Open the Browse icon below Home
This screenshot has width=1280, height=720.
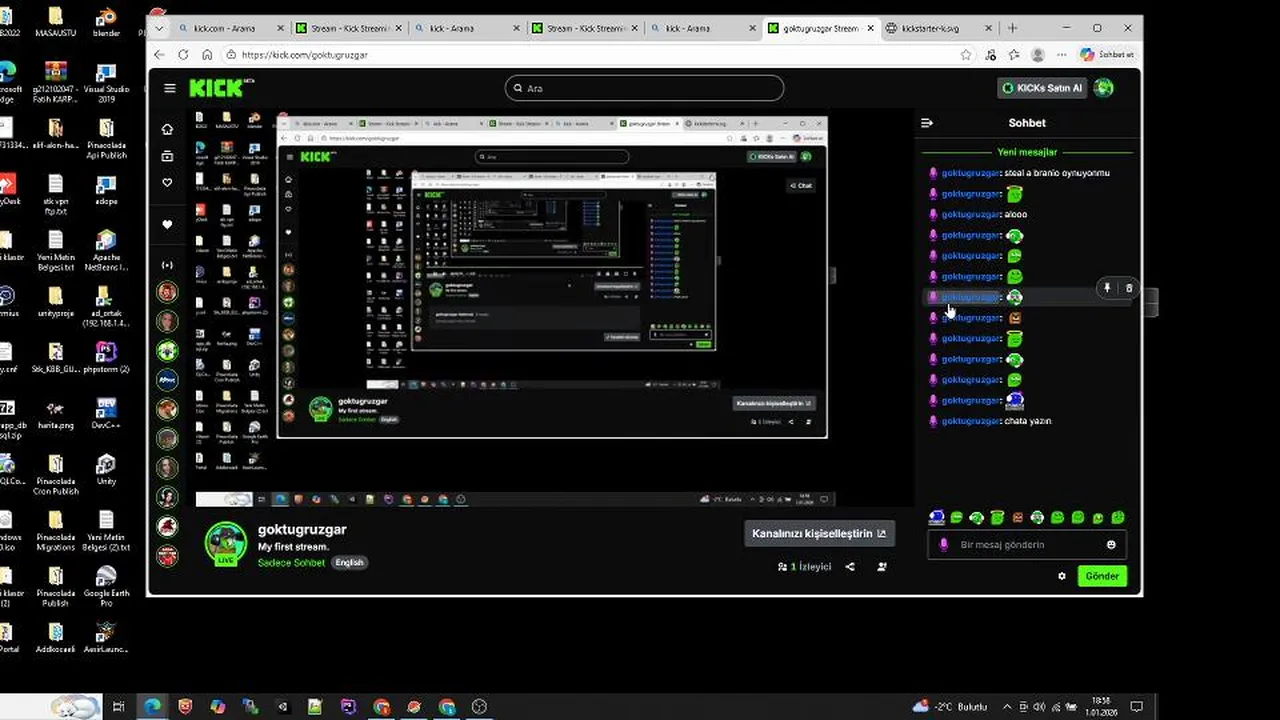pyautogui.click(x=167, y=156)
